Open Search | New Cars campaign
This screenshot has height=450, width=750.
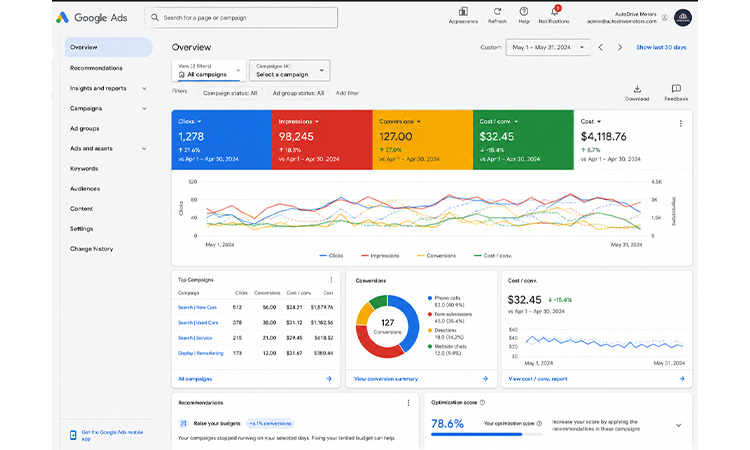pos(197,307)
